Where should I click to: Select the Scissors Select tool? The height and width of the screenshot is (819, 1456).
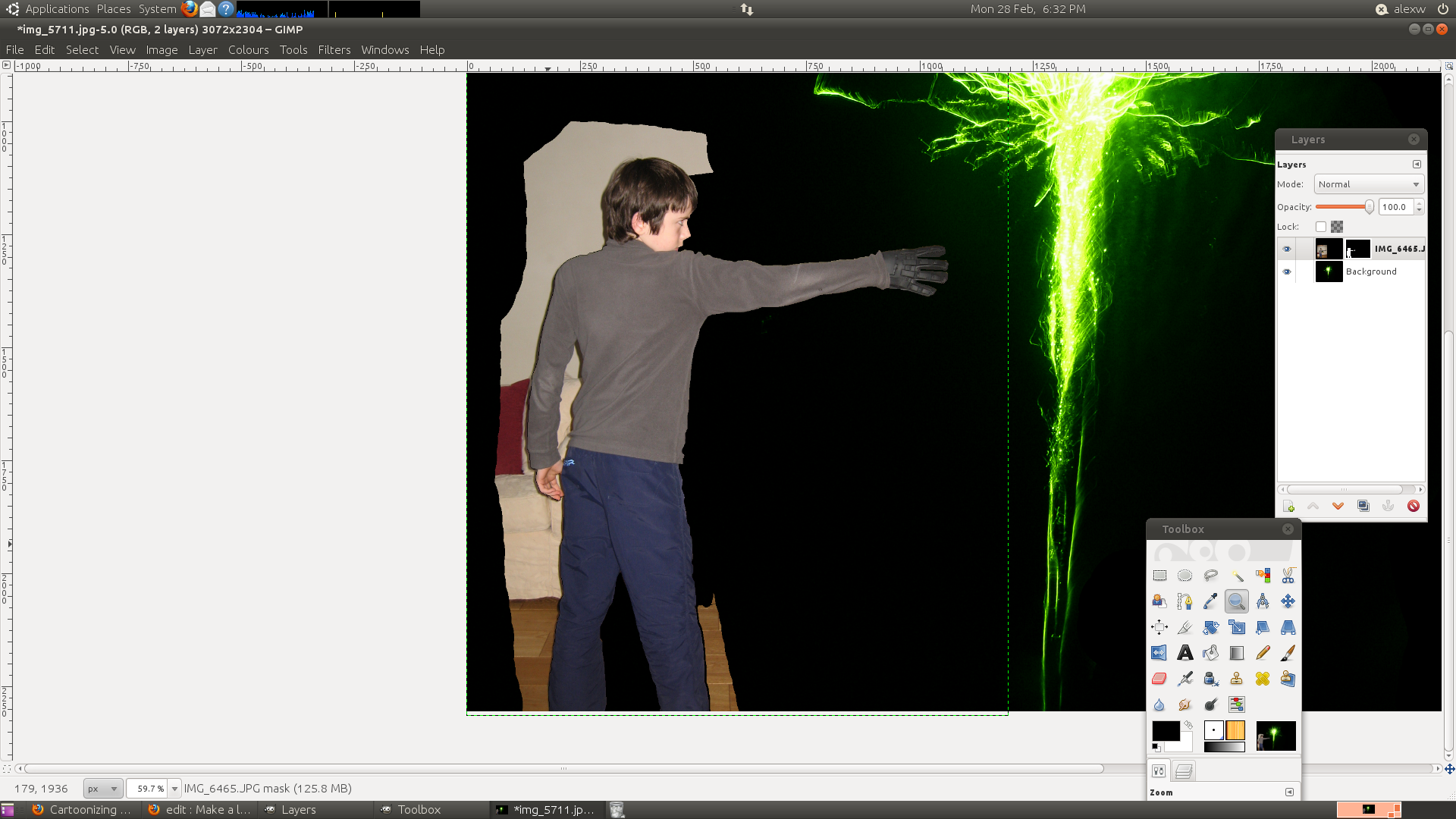(1288, 576)
